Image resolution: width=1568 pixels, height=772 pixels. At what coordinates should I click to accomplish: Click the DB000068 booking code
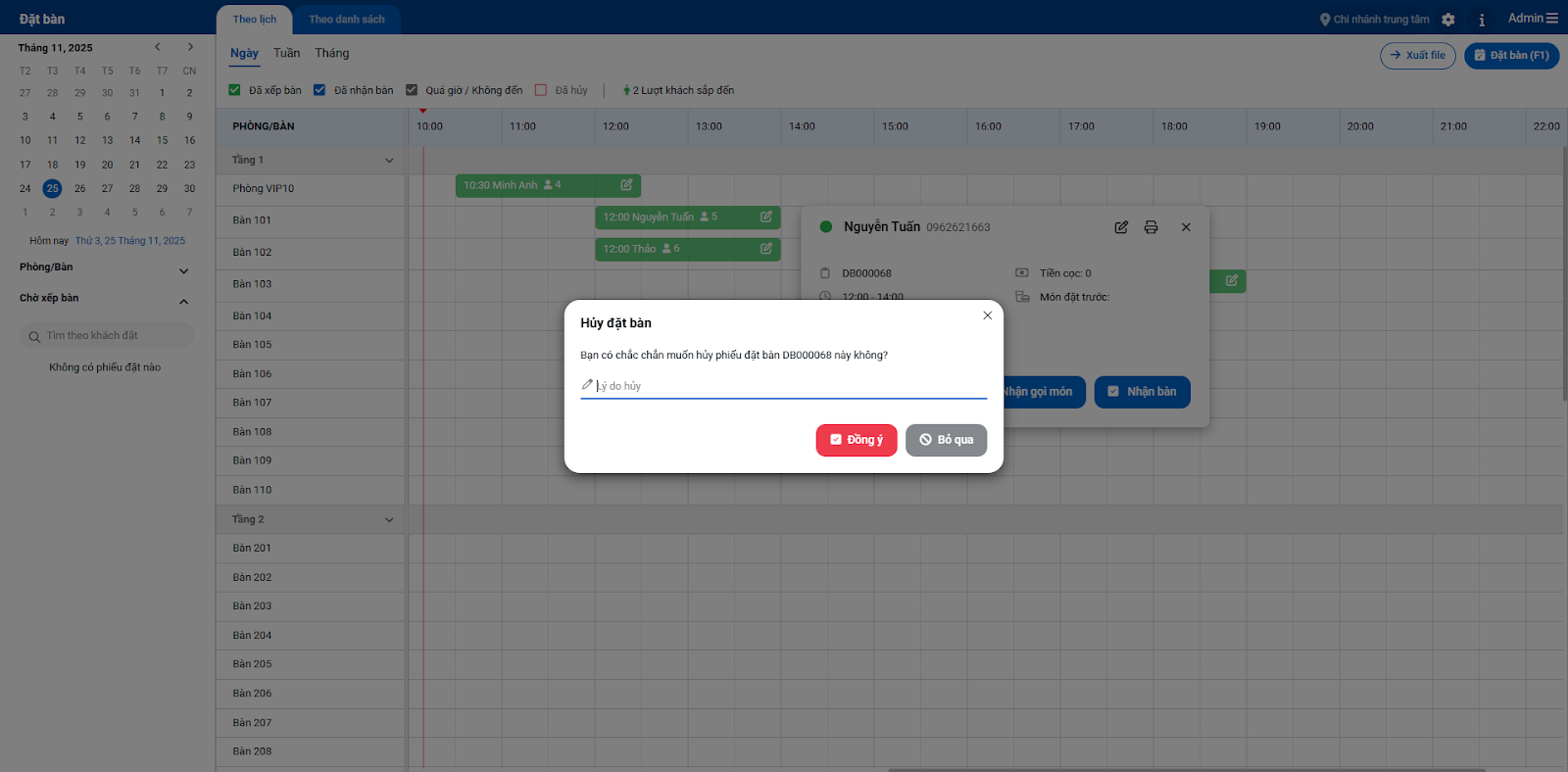866,274
